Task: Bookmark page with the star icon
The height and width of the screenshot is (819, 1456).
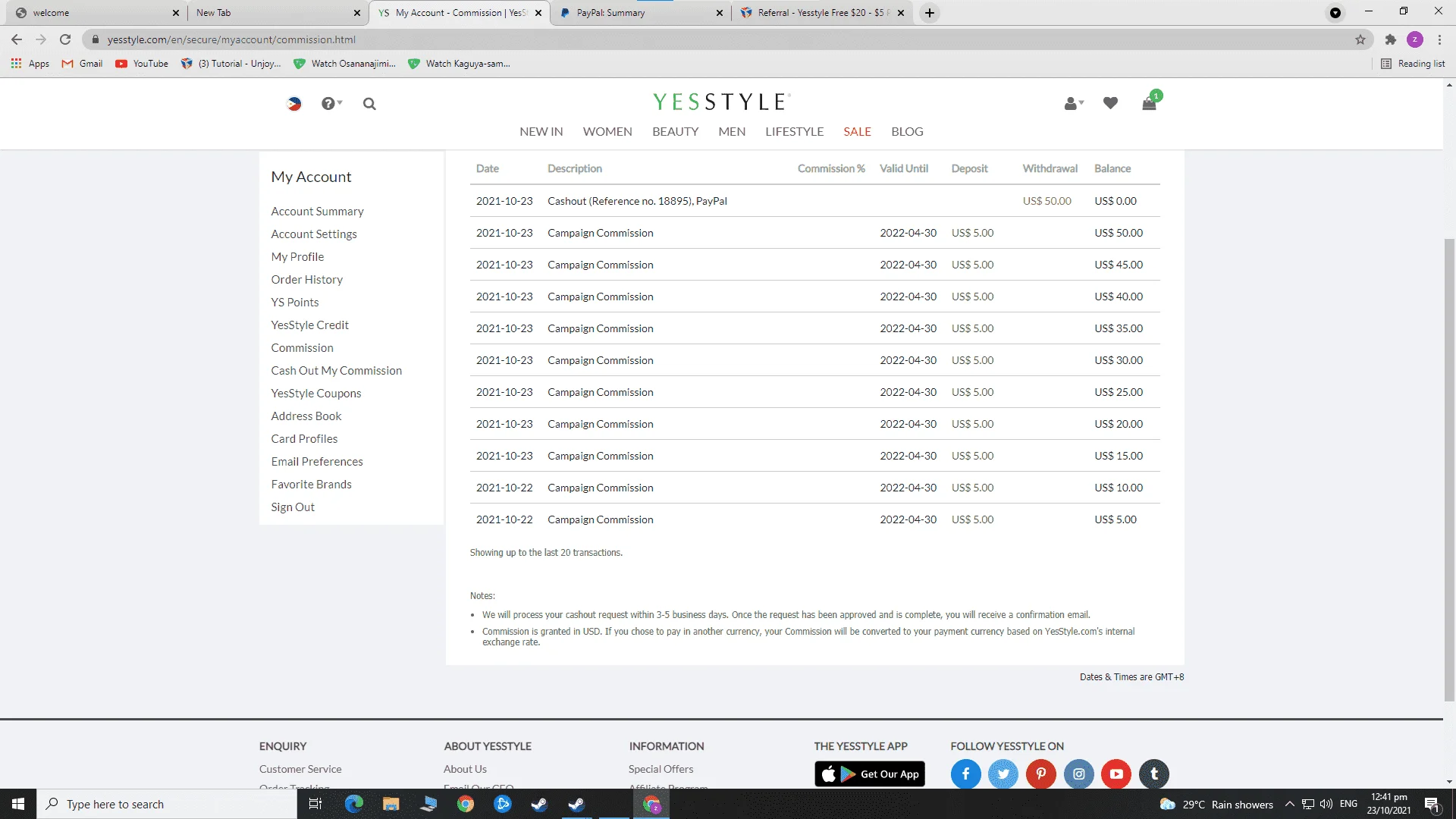Action: (x=1360, y=39)
